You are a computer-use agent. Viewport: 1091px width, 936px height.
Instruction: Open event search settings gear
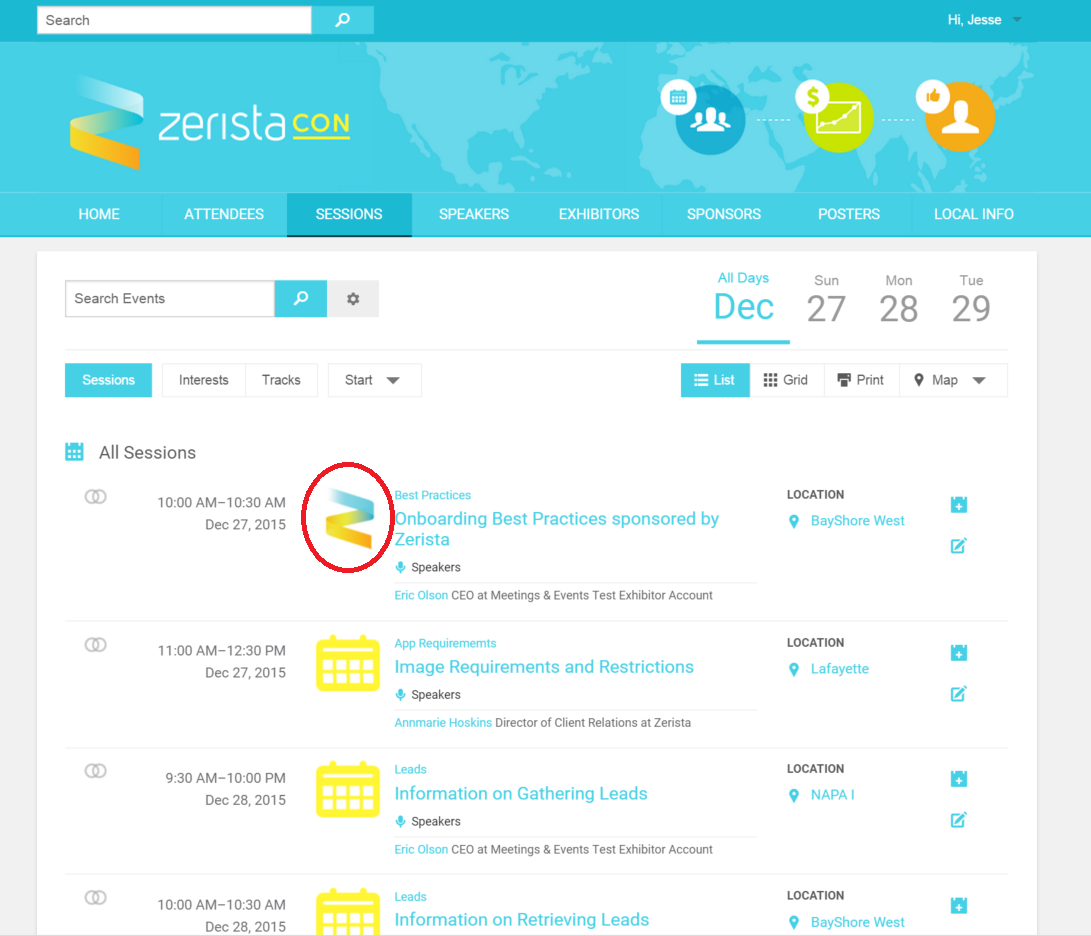tap(353, 299)
